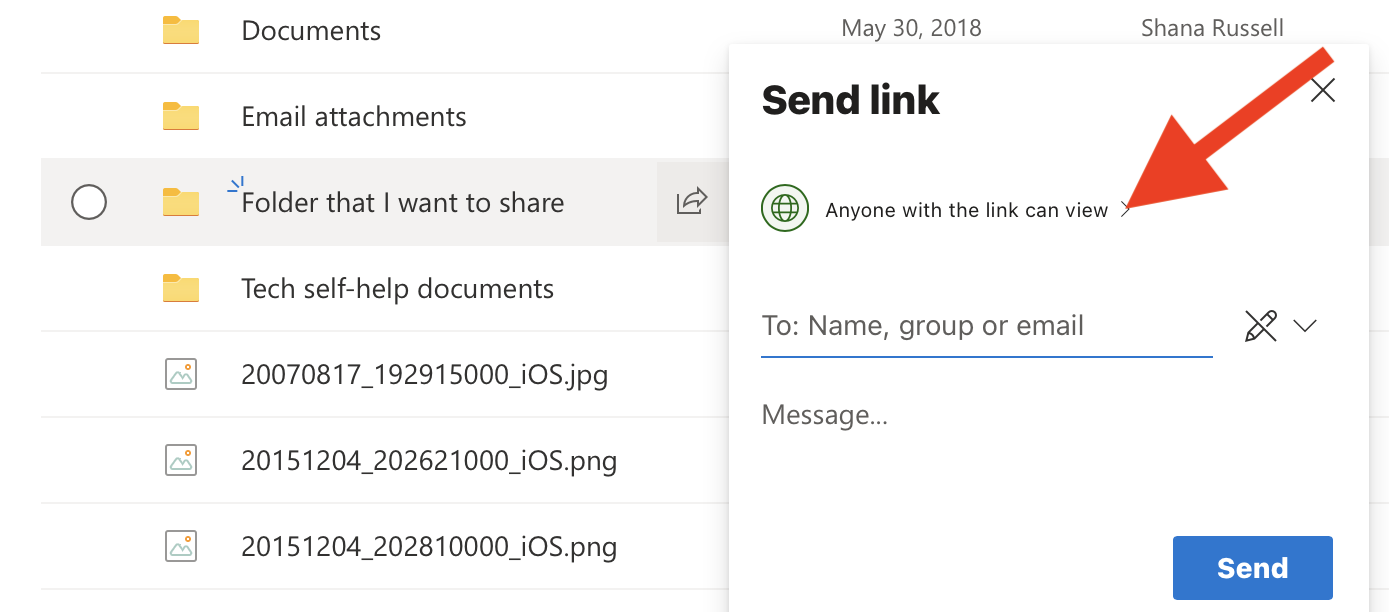Click the Documents folder icon
Image resolution: width=1389 pixels, height=612 pixels.
point(181,30)
